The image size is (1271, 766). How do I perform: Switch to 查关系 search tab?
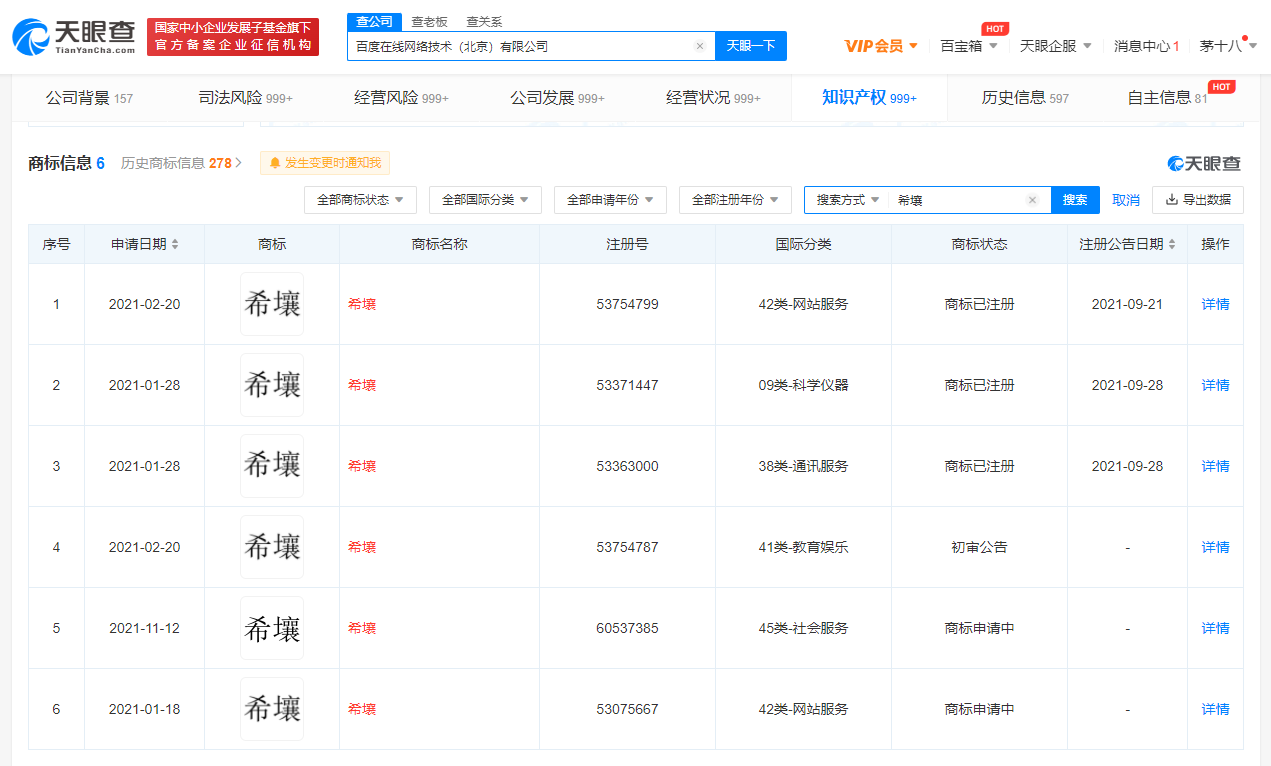coord(484,22)
